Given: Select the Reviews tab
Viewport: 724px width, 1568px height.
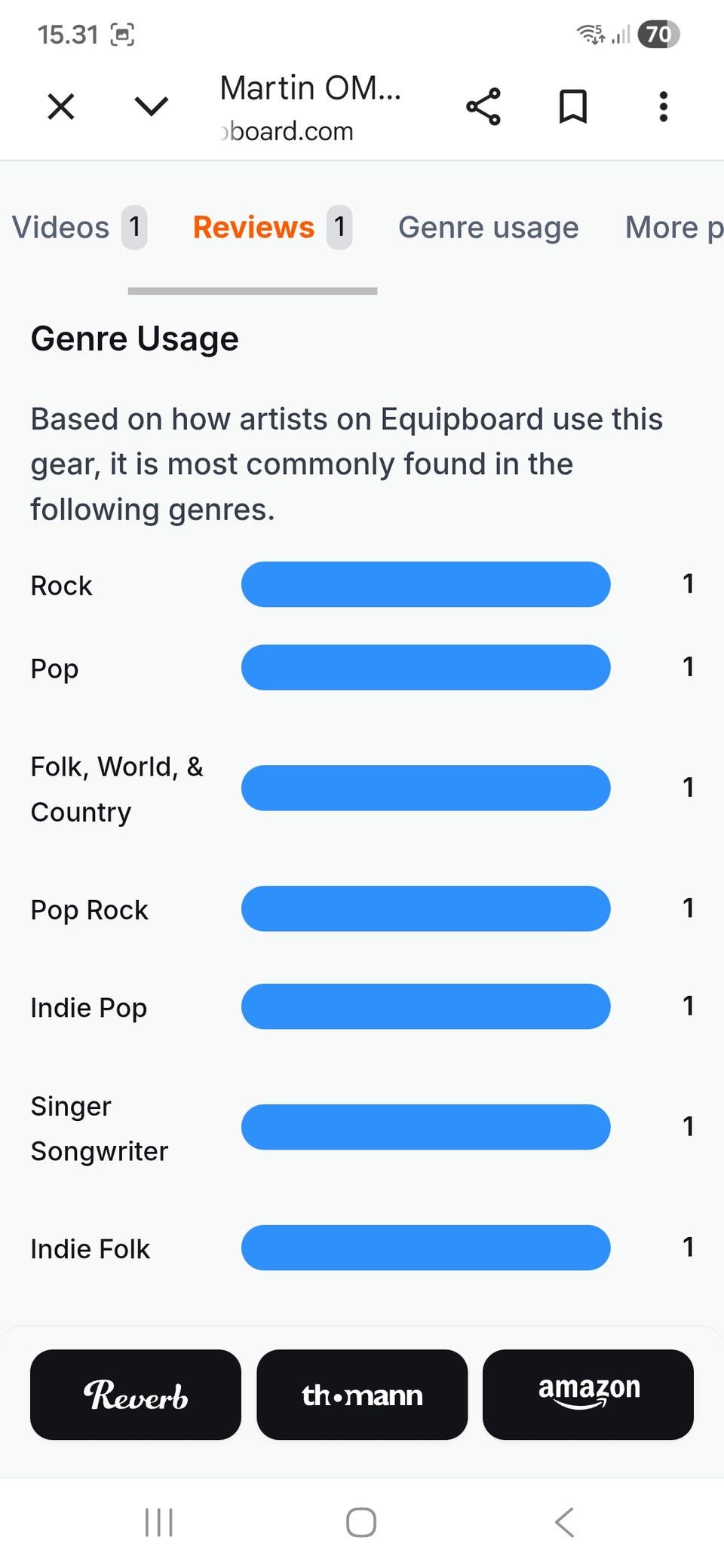Looking at the screenshot, I should tap(271, 227).
